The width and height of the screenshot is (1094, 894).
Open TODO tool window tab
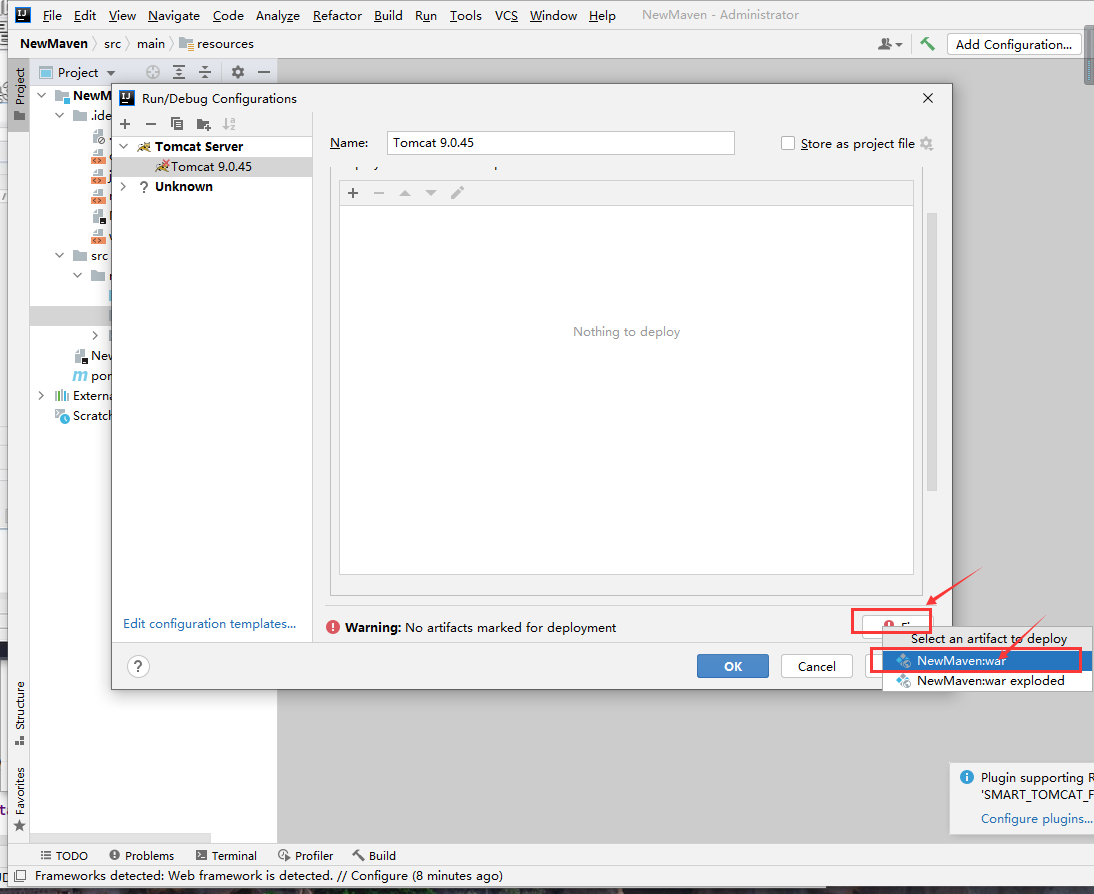[x=64, y=856]
